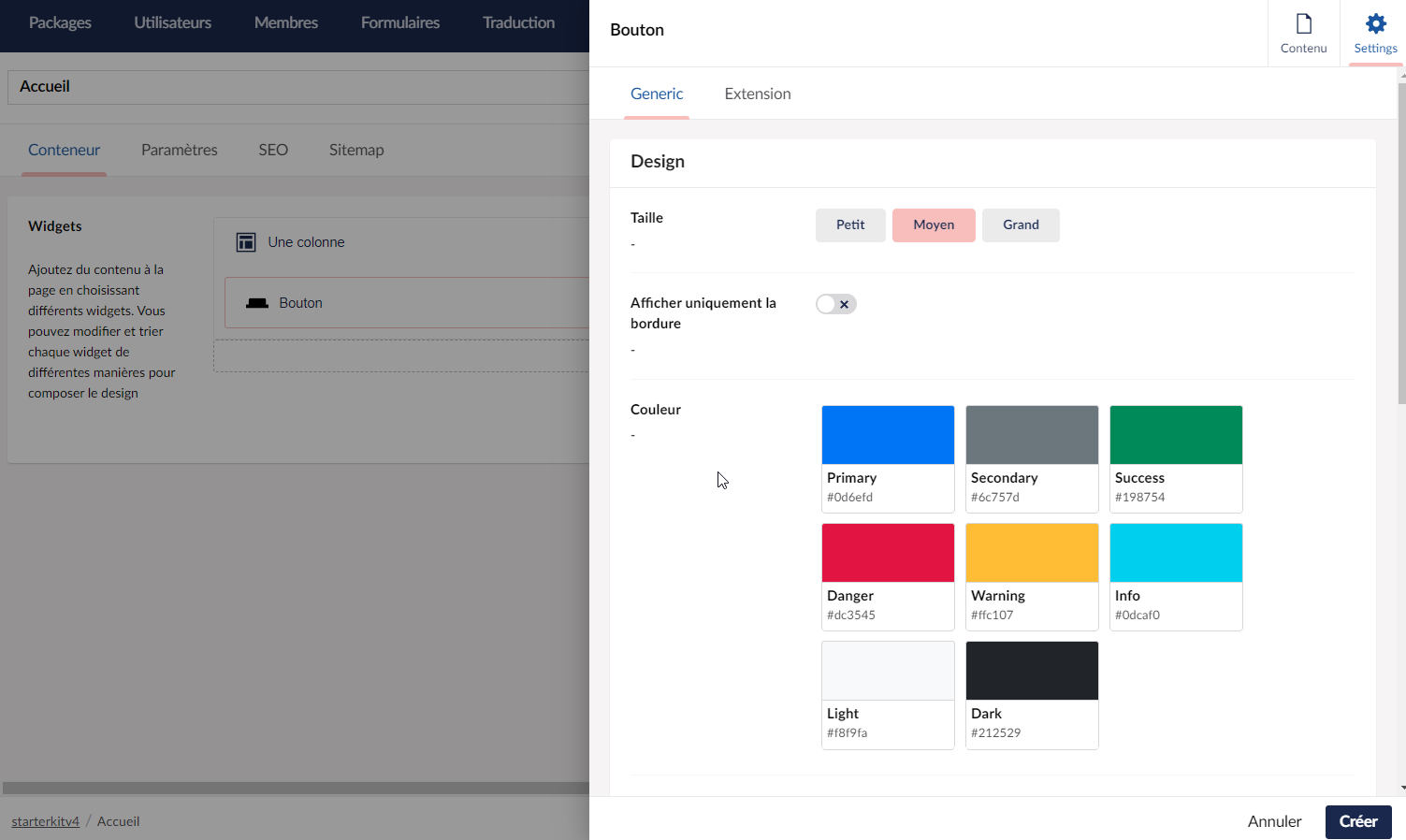Click the Une colonne layout icon
This screenshot has width=1406, height=840.
coord(246,242)
